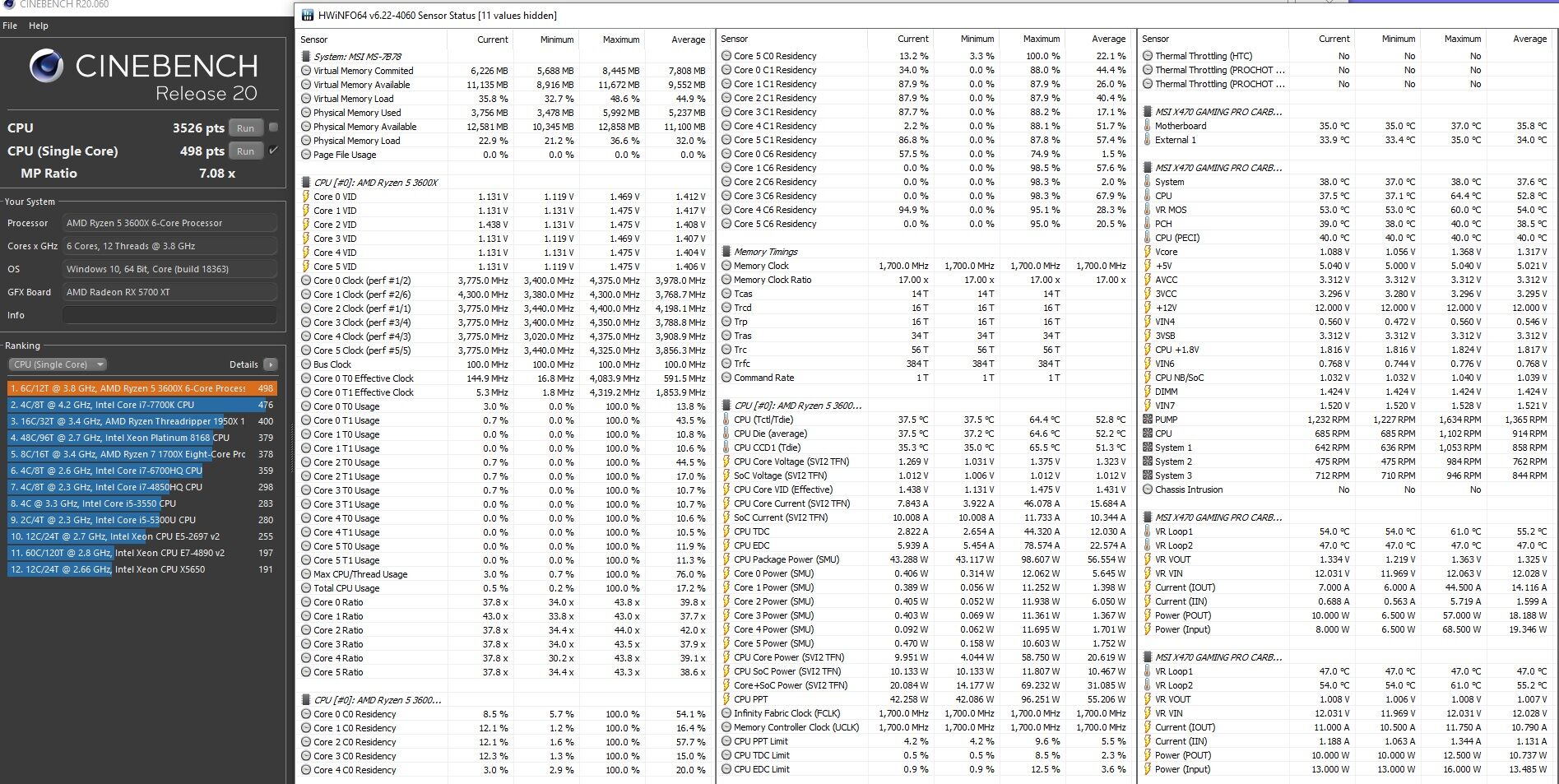Select the lightning icon beside Core 5 VID
This screenshot has width=1559, height=784.
coord(306,267)
